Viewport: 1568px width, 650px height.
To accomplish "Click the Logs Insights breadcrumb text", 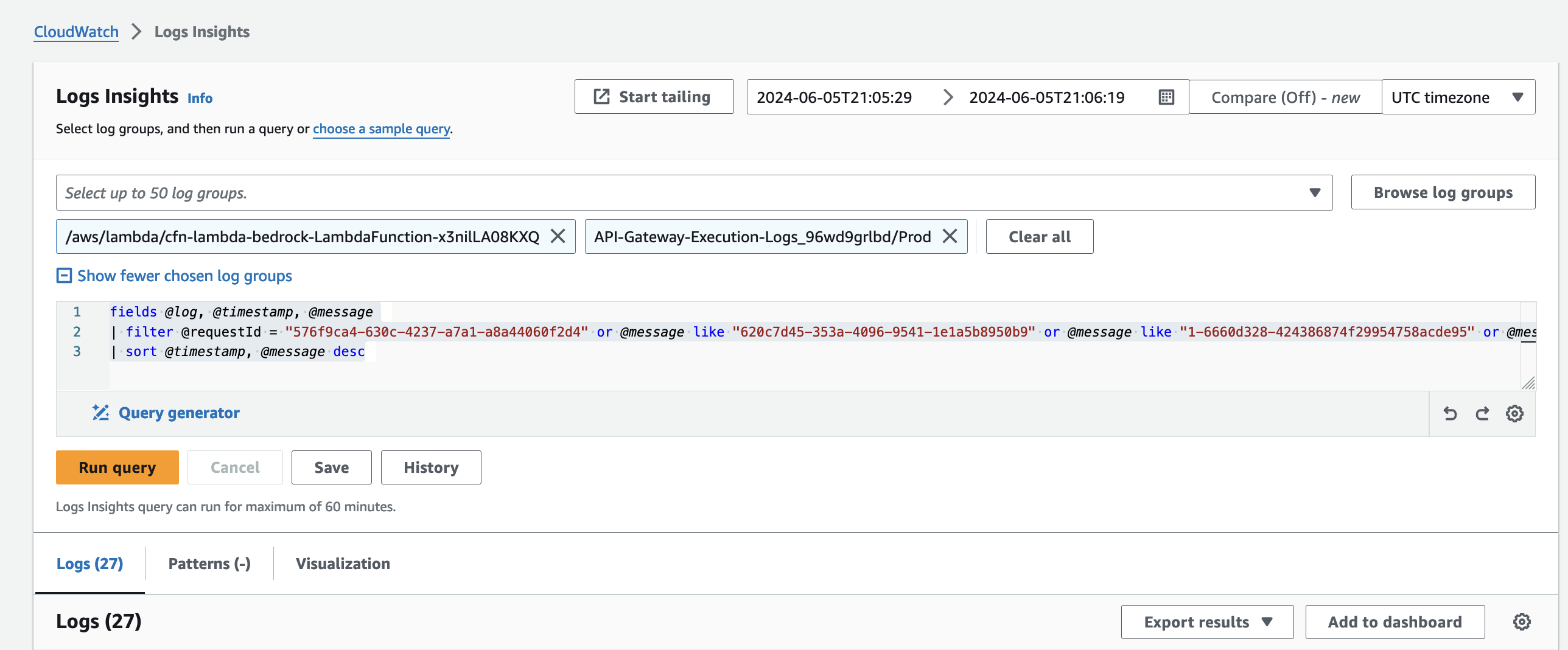I will (x=202, y=32).
